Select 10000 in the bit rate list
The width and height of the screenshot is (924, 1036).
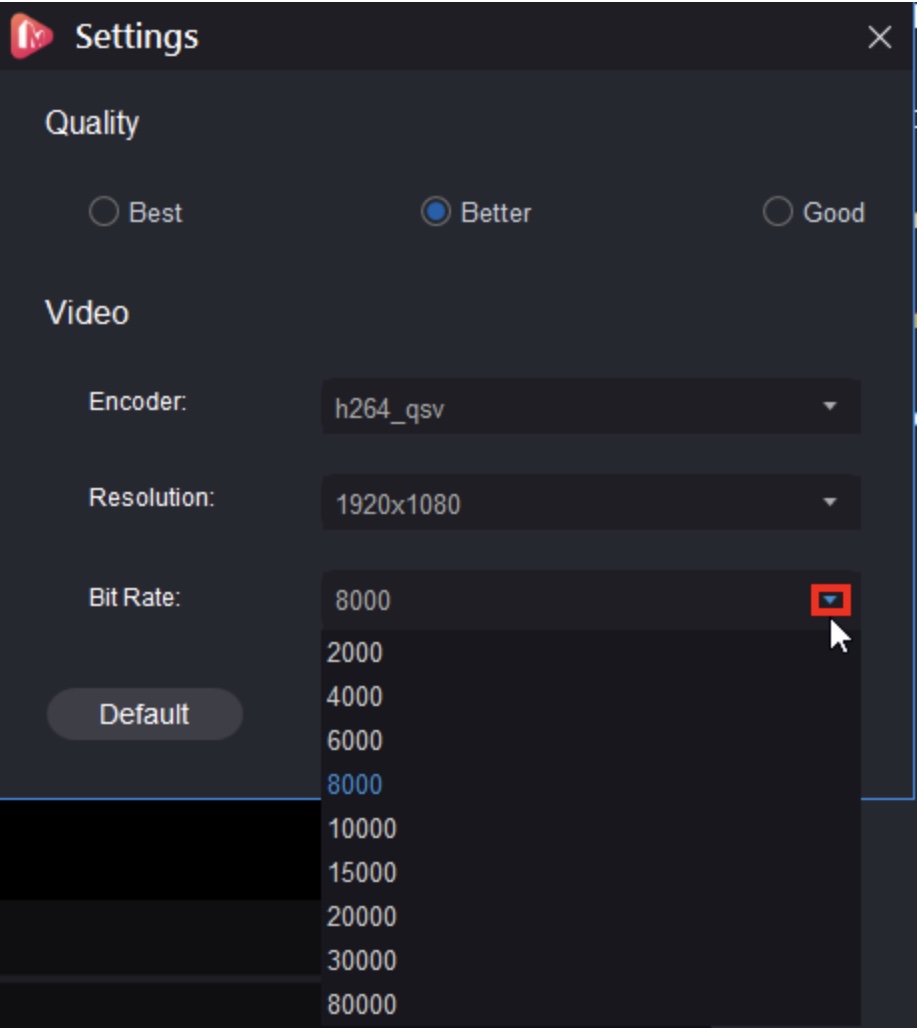pos(593,831)
